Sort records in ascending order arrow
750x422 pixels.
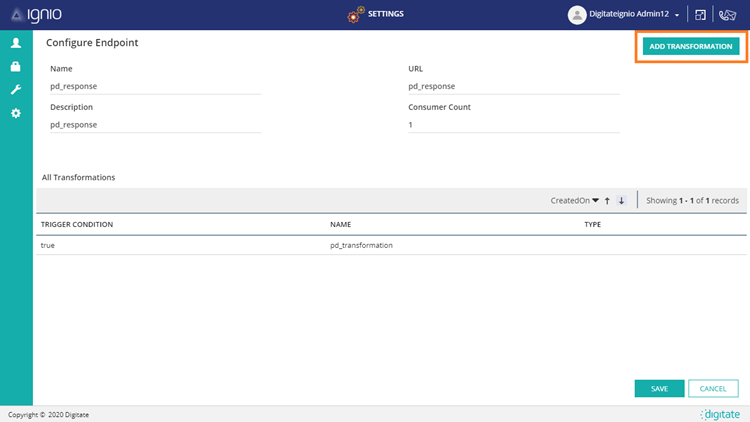(607, 201)
